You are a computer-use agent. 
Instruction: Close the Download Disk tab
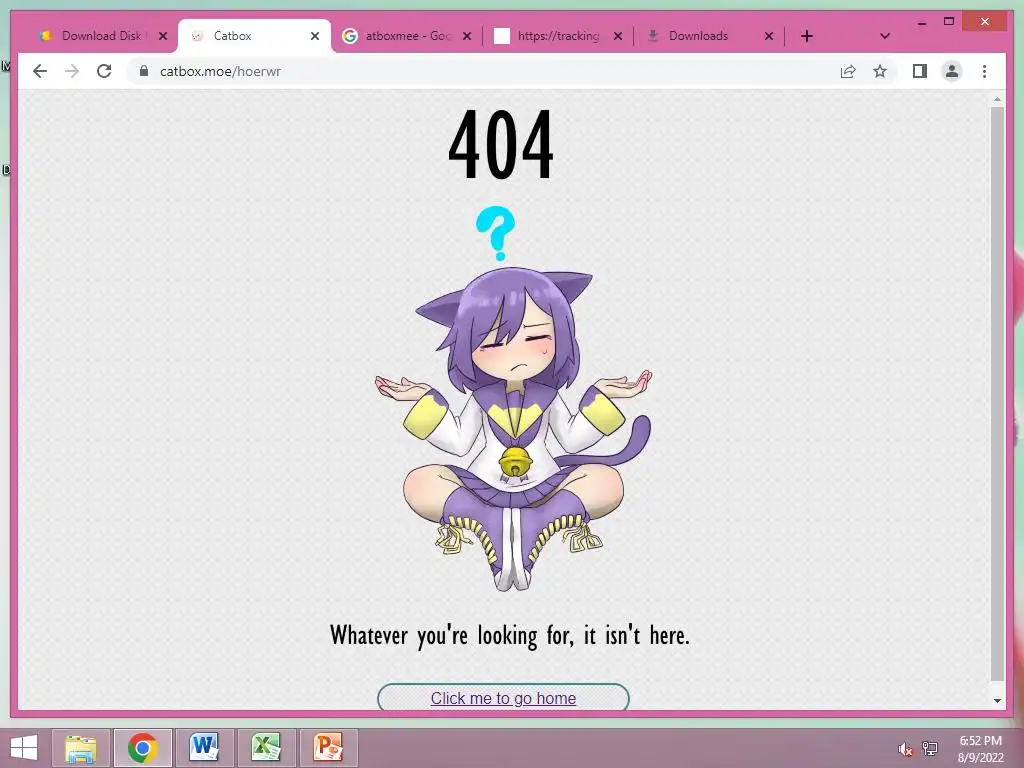163,36
